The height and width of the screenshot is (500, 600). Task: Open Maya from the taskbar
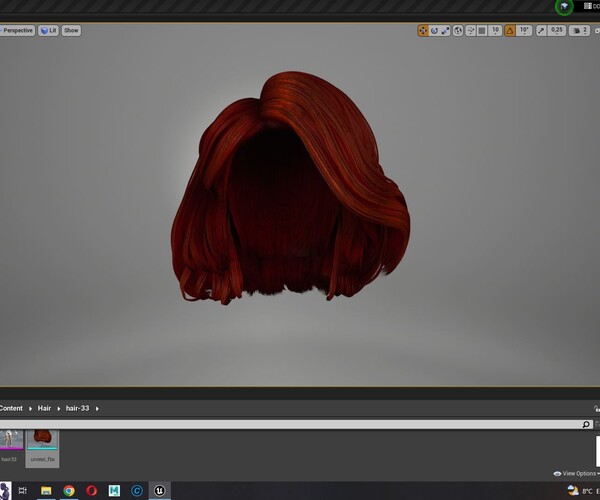tap(114, 490)
